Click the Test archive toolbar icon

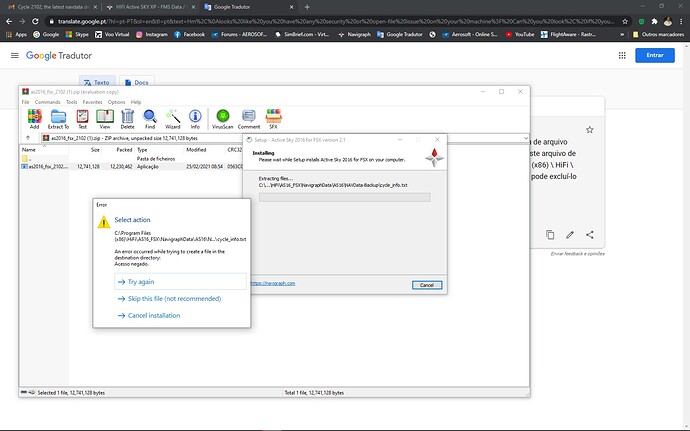coord(82,119)
